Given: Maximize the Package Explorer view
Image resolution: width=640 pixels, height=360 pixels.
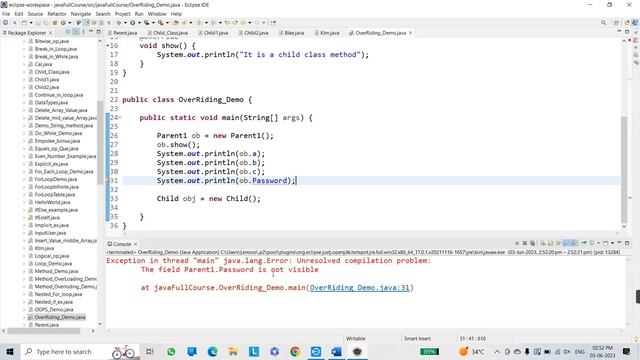Looking at the screenshot, I should pos(98,31).
